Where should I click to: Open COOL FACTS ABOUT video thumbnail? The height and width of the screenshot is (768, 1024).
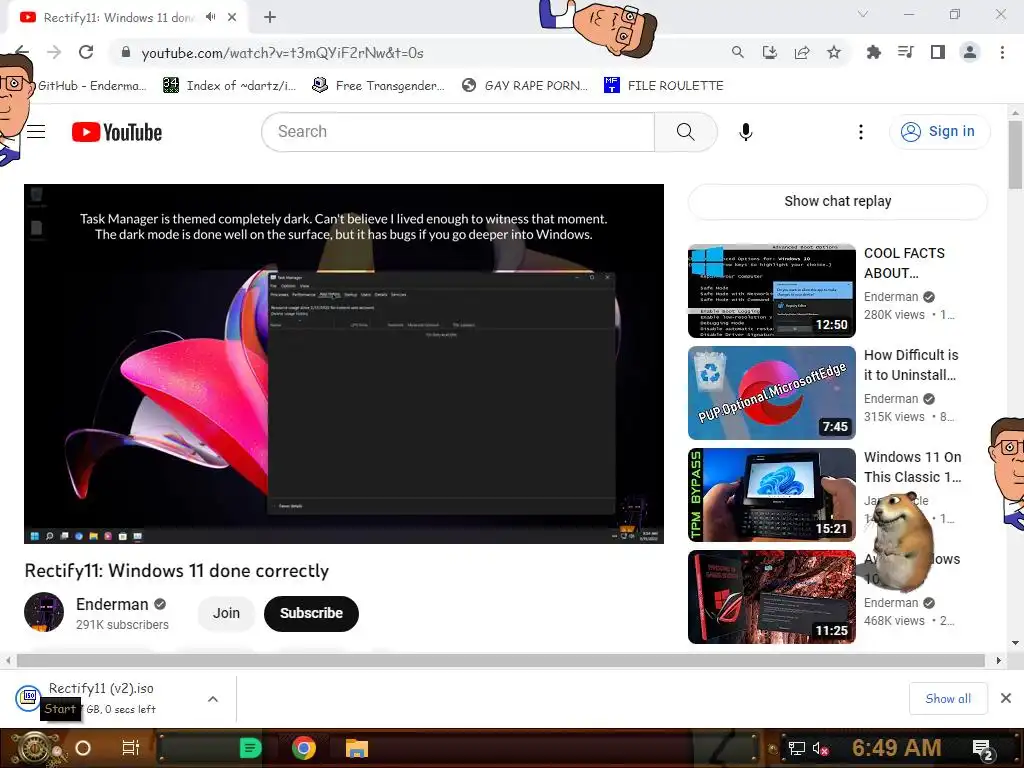[x=772, y=291]
